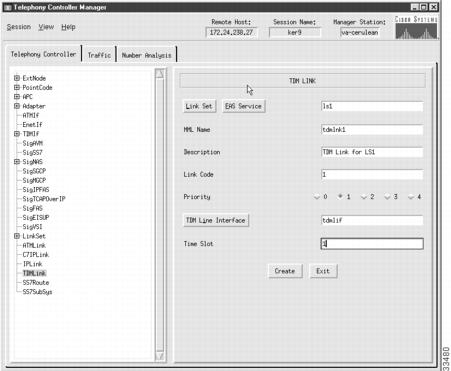Switch to the Telephony Controller tab
The image size is (451, 371).
(x=43, y=54)
